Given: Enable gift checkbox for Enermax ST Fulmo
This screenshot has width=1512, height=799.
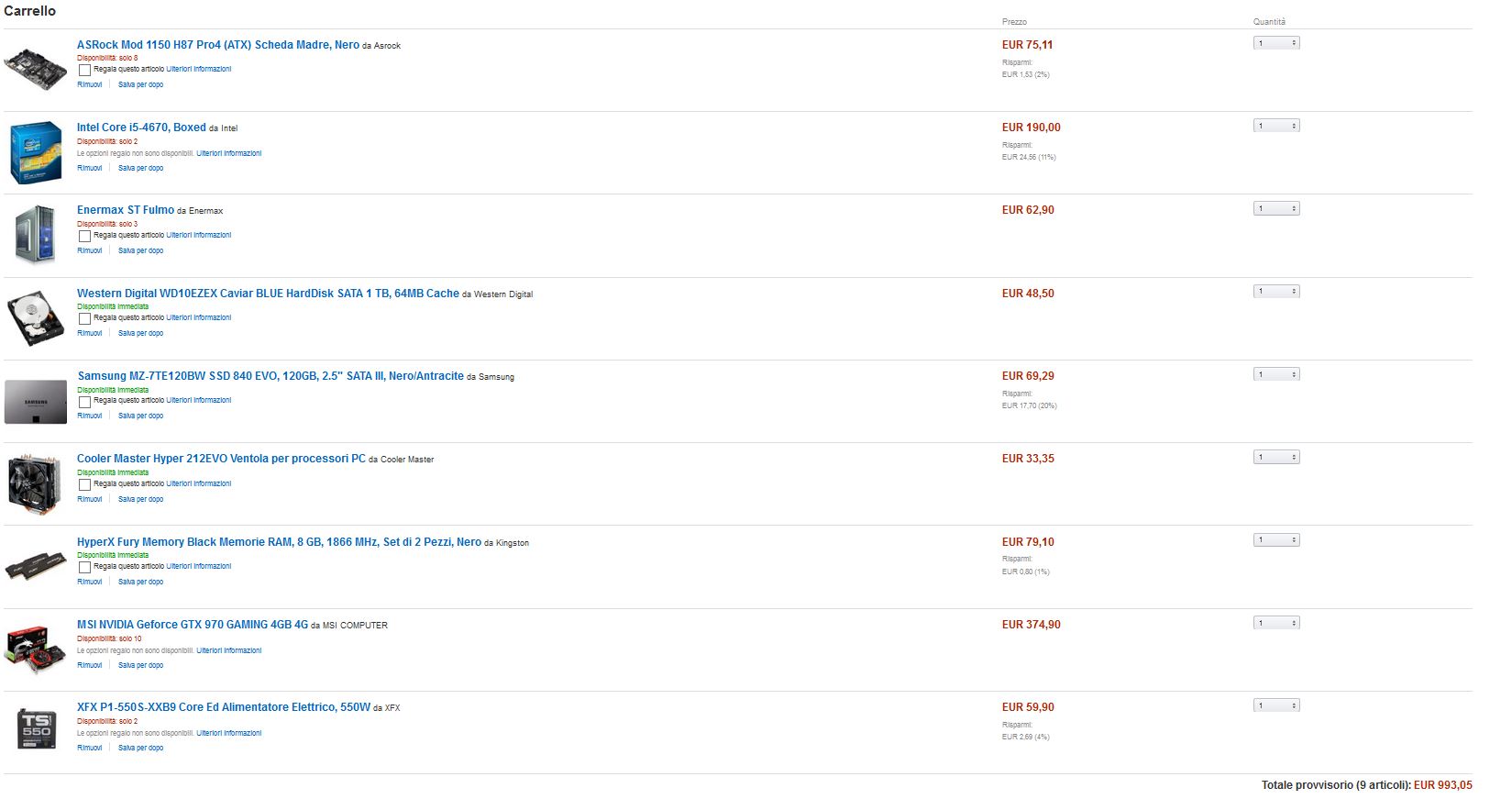Looking at the screenshot, I should [x=84, y=236].
